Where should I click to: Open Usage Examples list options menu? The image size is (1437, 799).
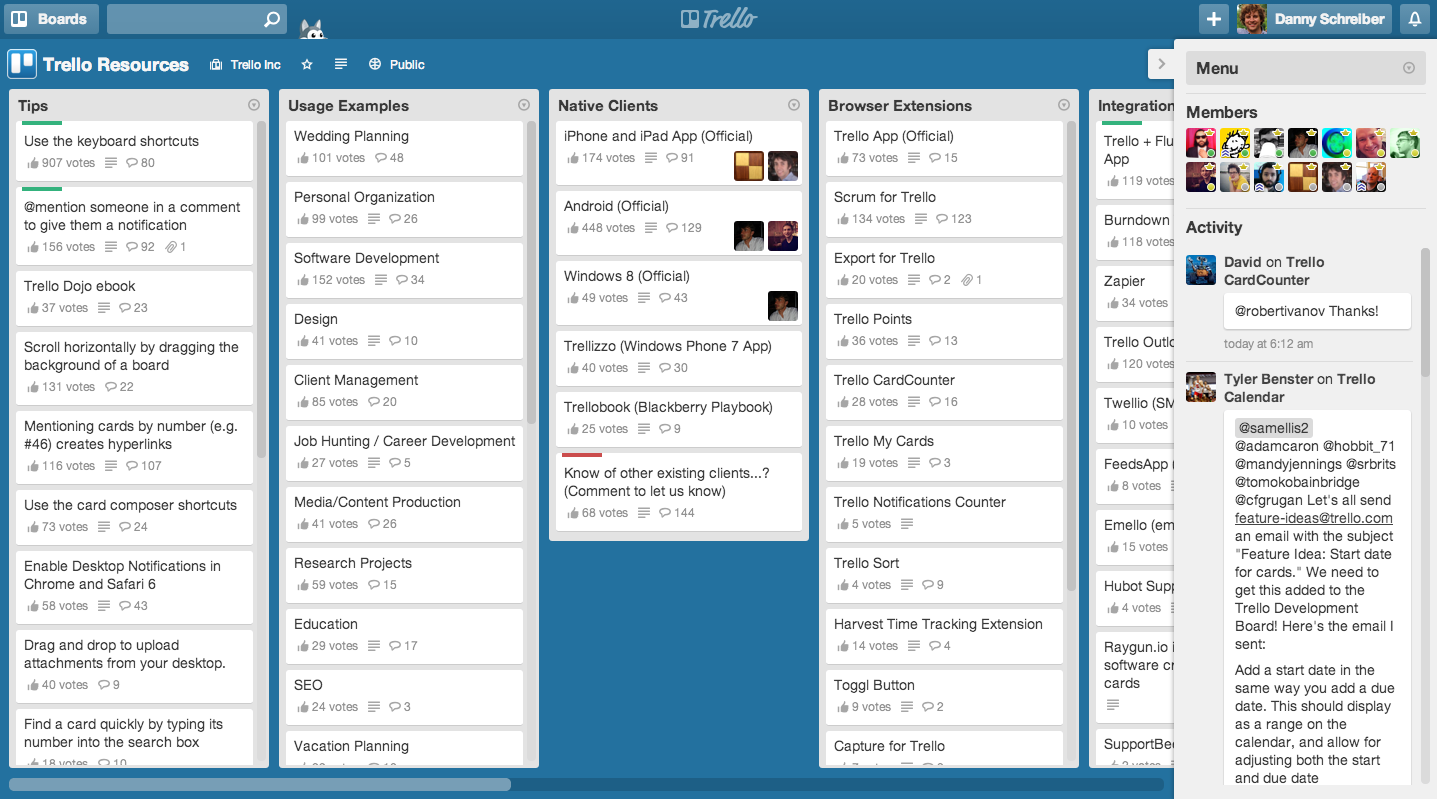[x=524, y=105]
